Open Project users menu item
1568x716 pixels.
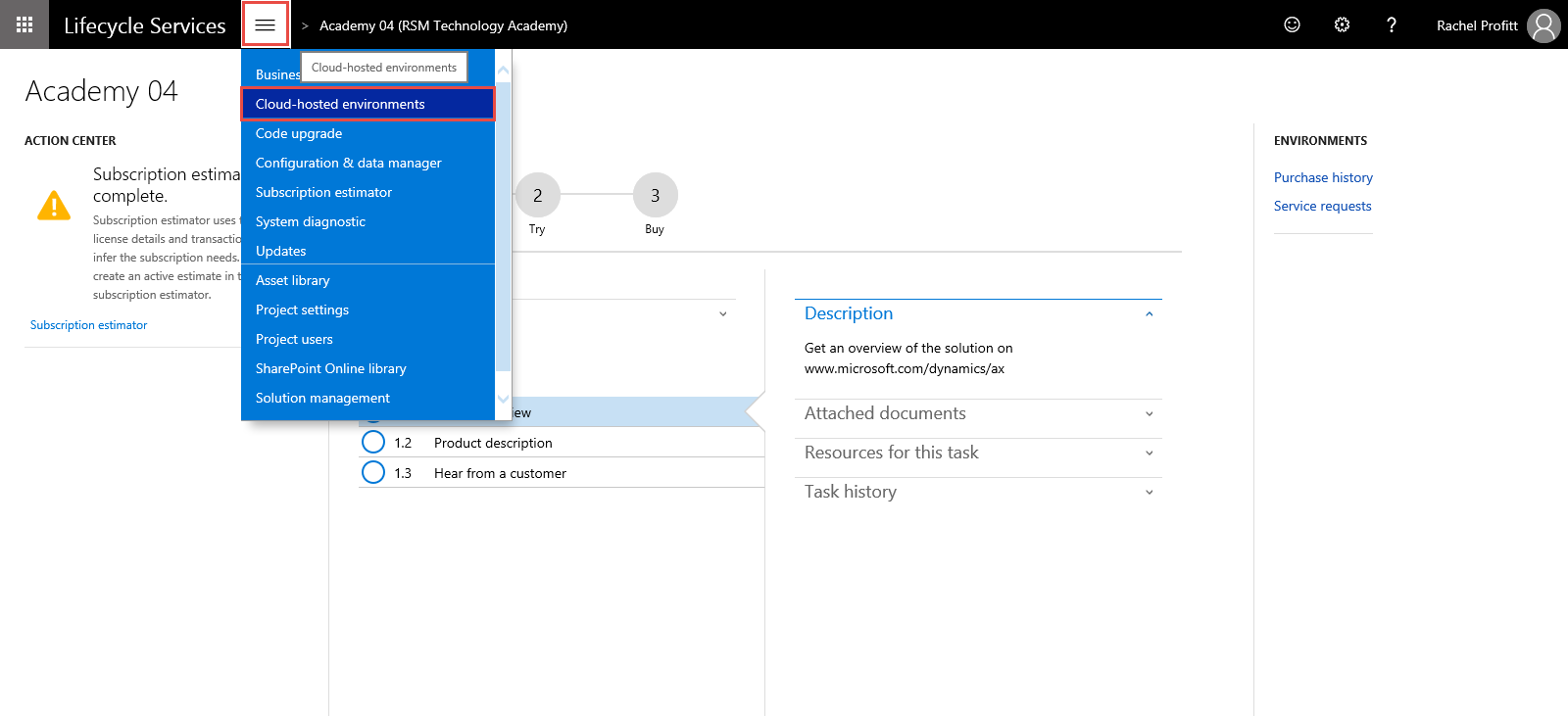[367, 339]
